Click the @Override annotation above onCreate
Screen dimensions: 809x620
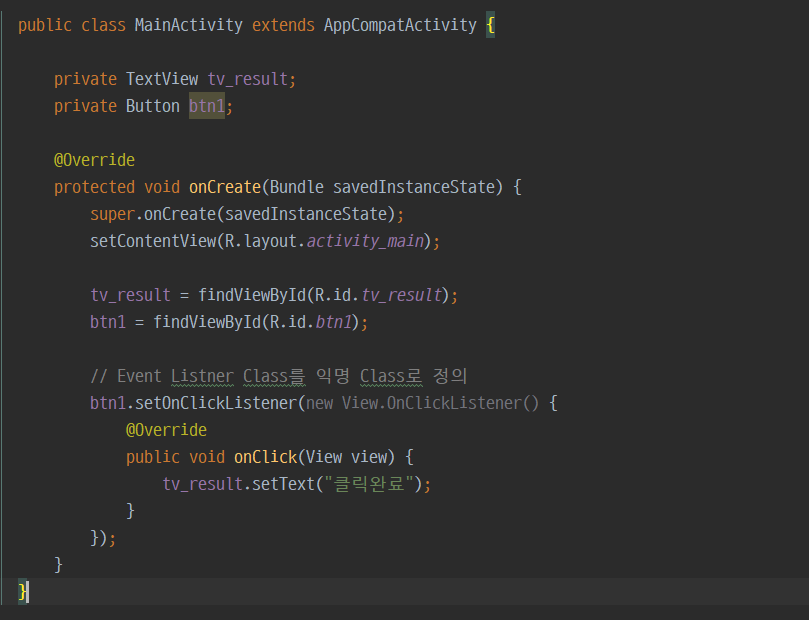click(x=94, y=160)
